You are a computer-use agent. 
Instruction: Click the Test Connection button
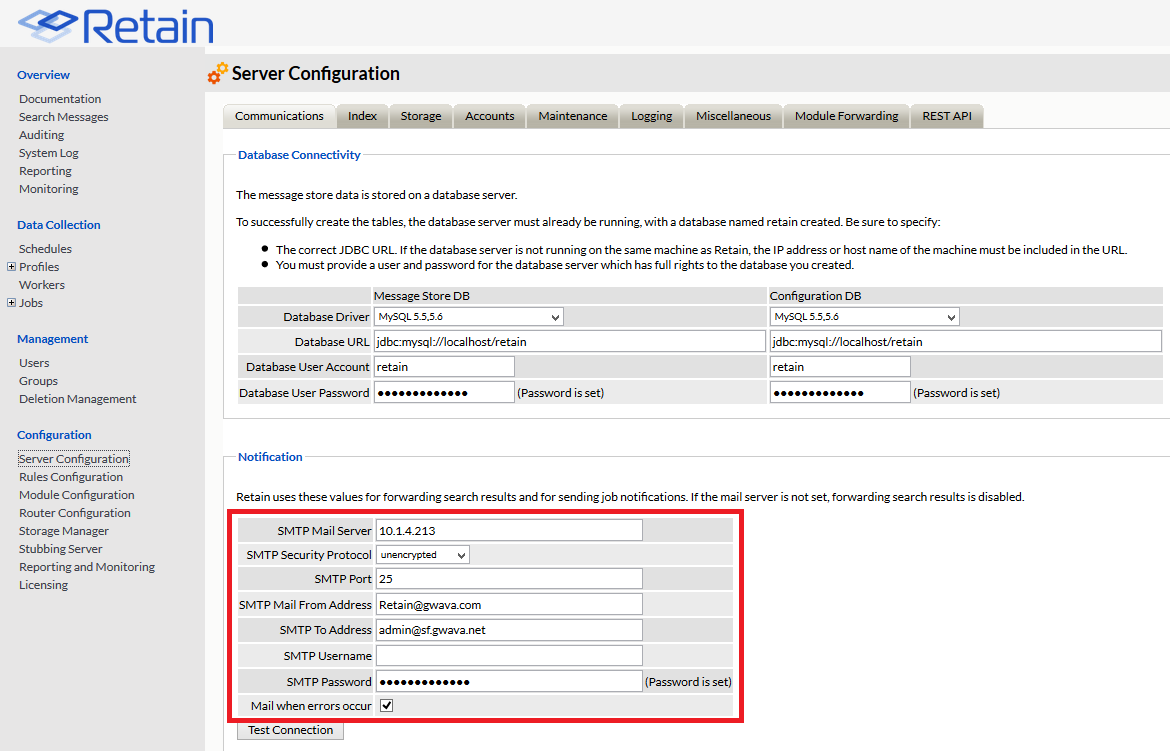(290, 730)
